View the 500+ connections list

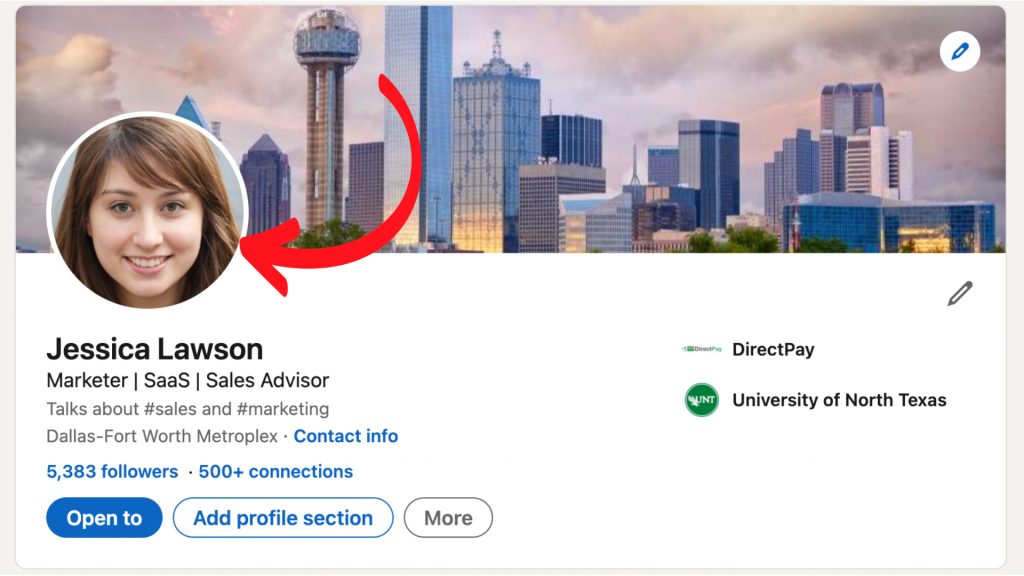point(276,472)
